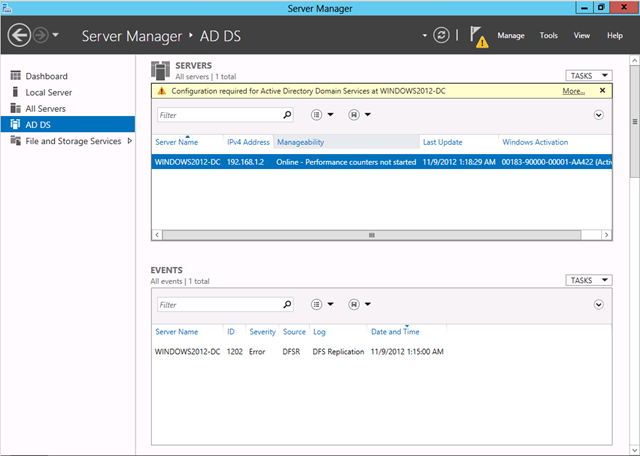Screen dimensions: 640x456
Task: Click the search magnifier in Servers filter
Action: [287, 115]
